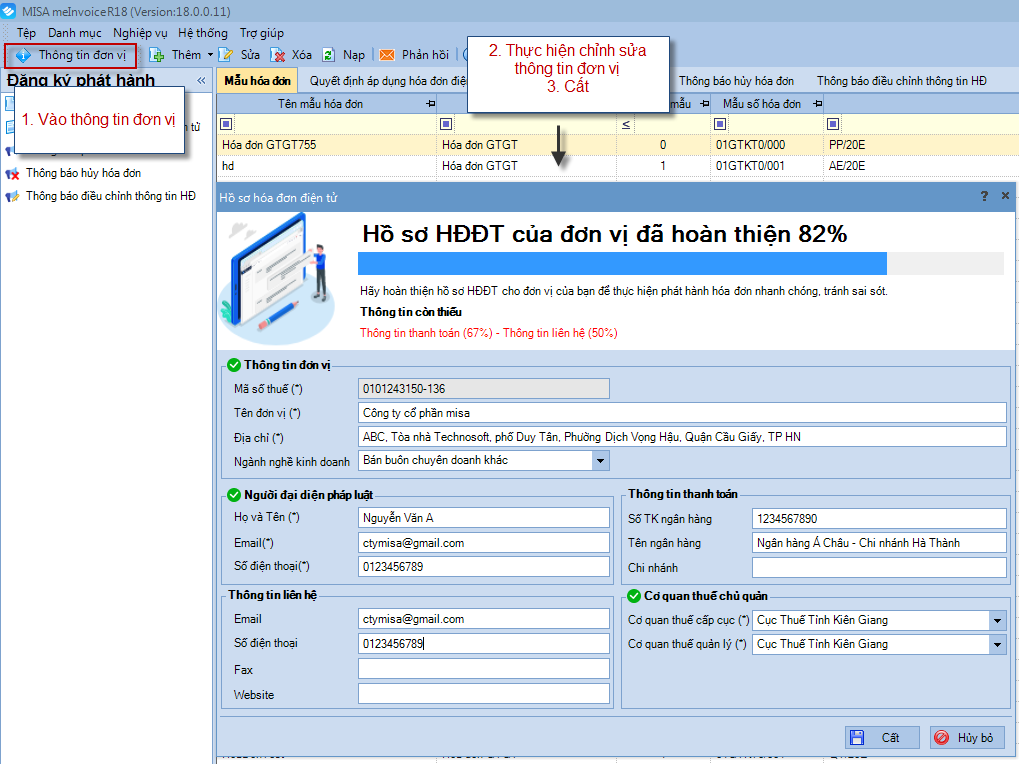Screen dimensions: 1019x764
Task: Open the Tệp menu
Action: coord(27,32)
